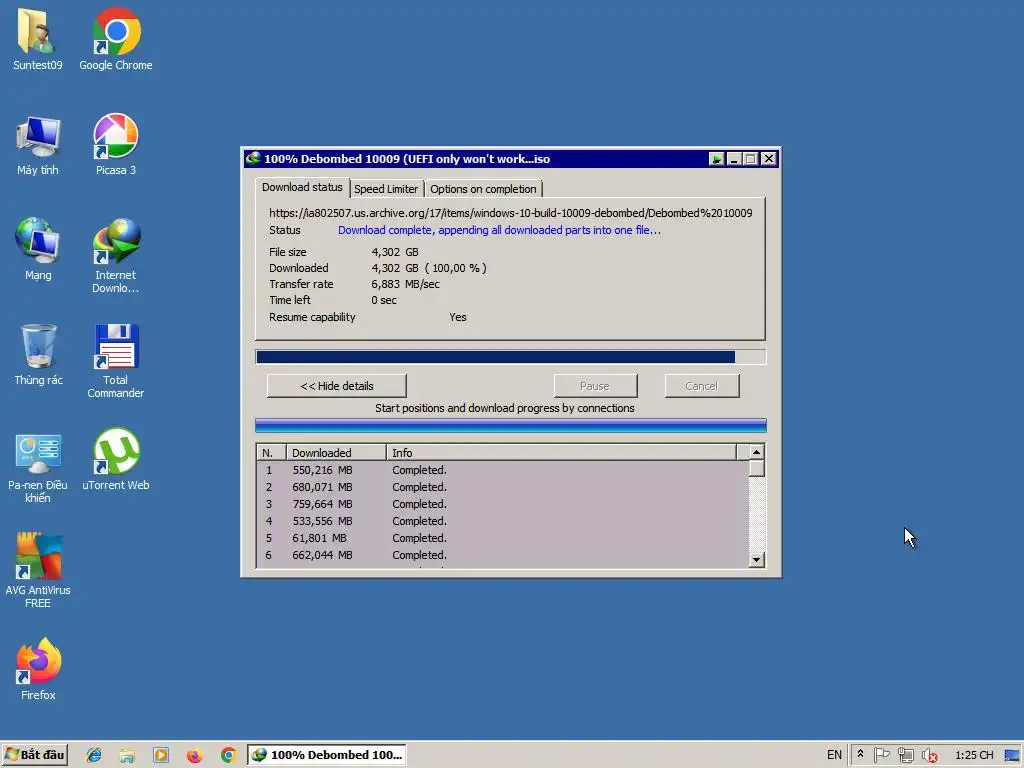This screenshot has width=1024, height=768.
Task: Click the connections list scrollbar thumb
Action: (x=756, y=468)
